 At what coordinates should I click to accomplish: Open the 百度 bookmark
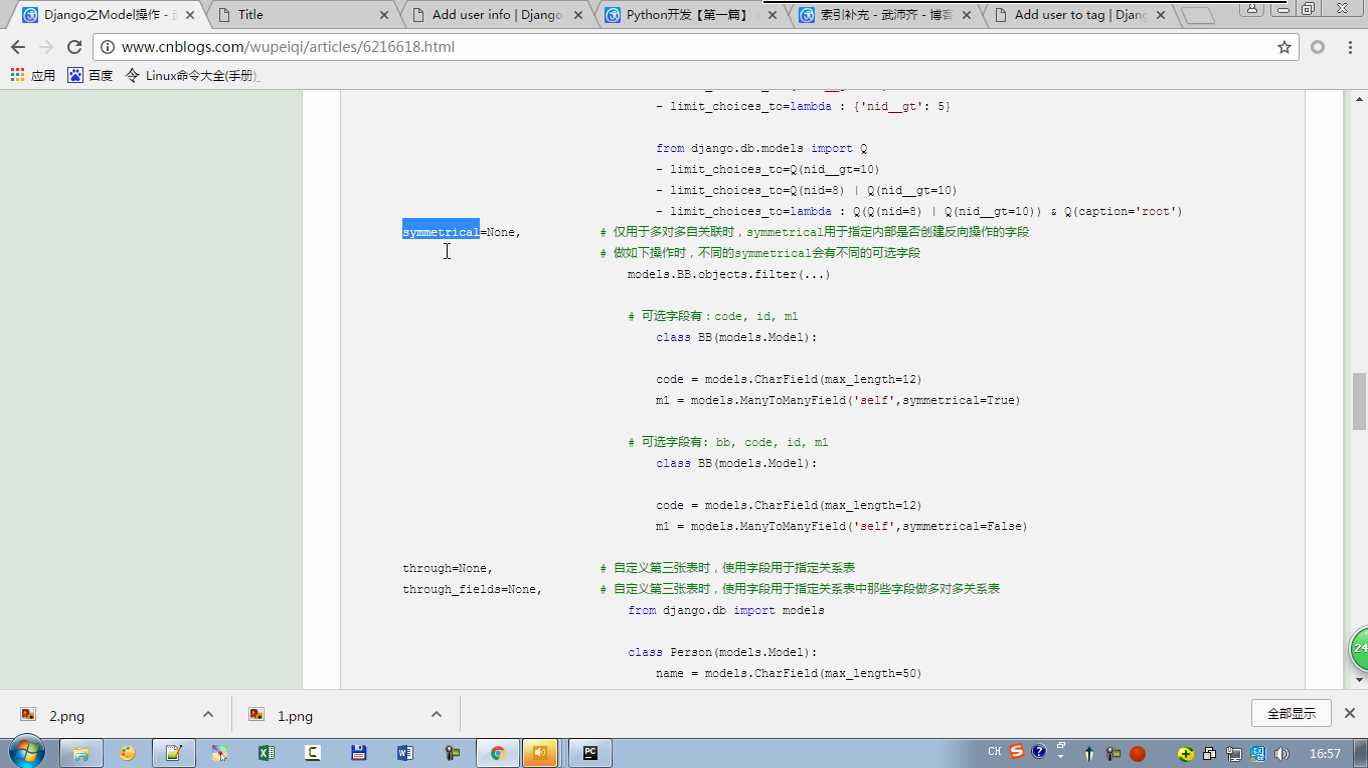click(90, 75)
